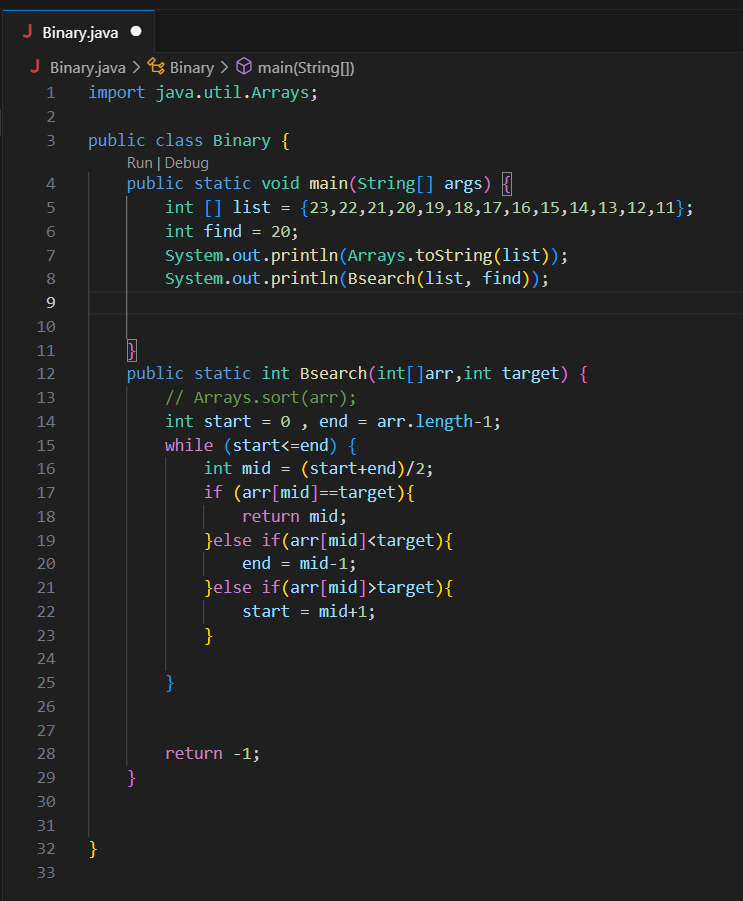The width and height of the screenshot is (743, 901).
Task: Click class closing brace on line 32
Action: [93, 849]
